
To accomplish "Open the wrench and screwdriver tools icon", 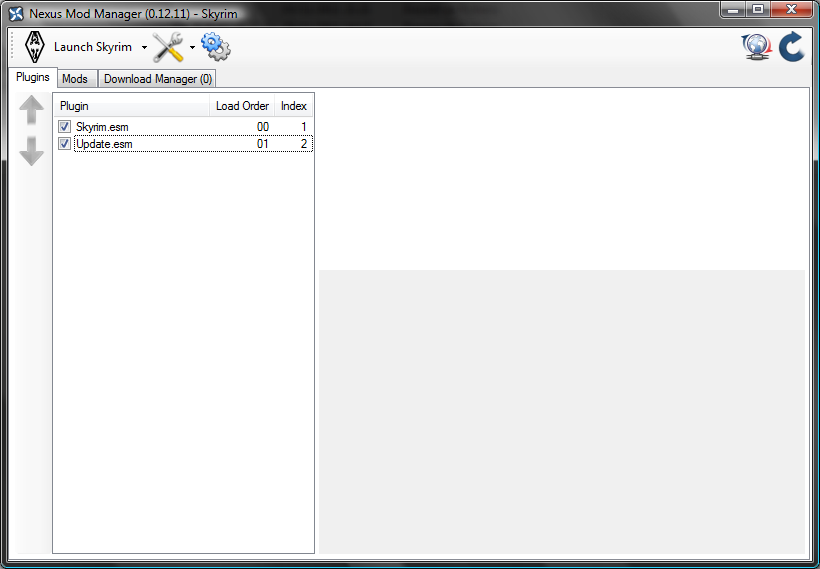I will coord(168,48).
